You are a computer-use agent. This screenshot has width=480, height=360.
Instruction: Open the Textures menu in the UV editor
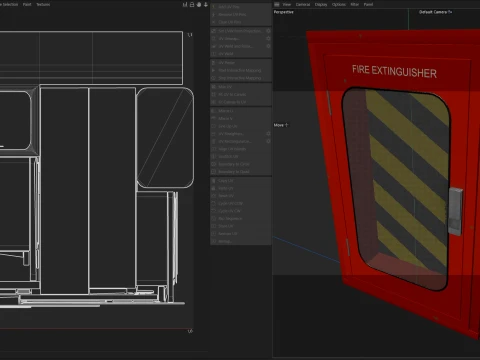43,4
